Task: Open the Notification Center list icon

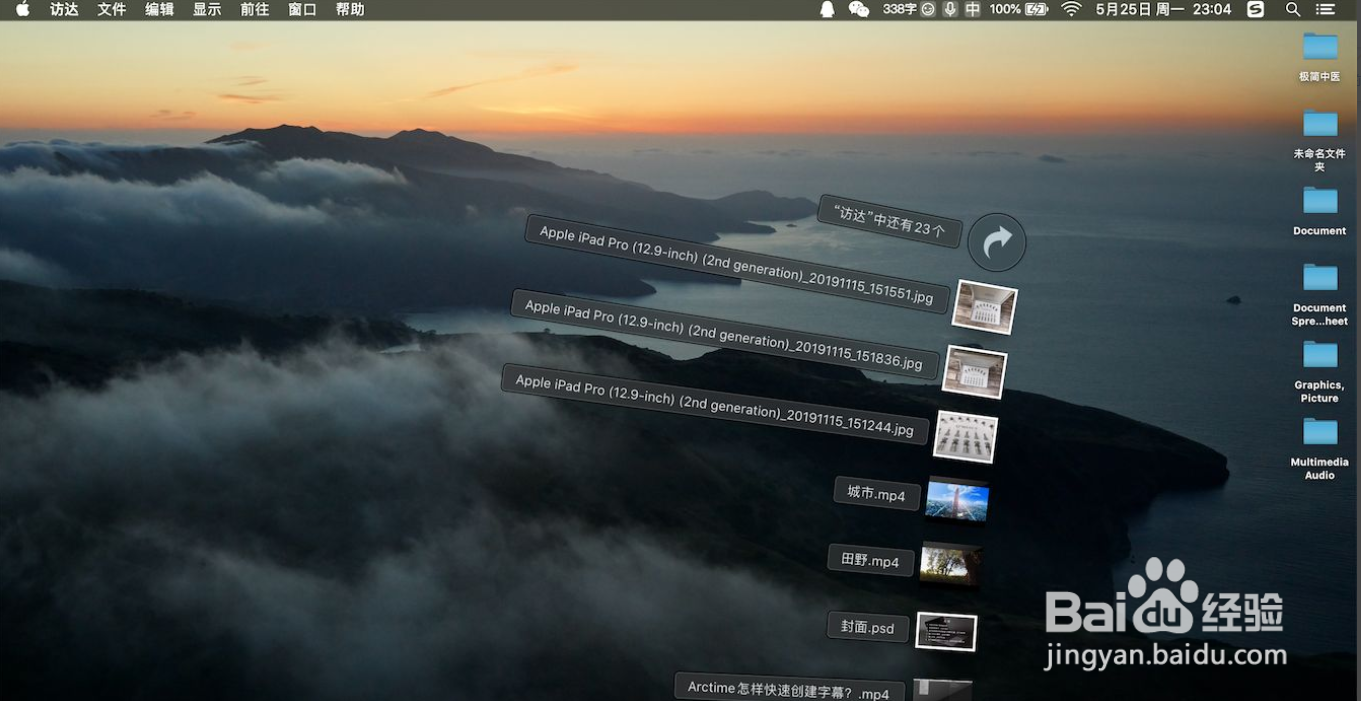Action: (x=1325, y=9)
